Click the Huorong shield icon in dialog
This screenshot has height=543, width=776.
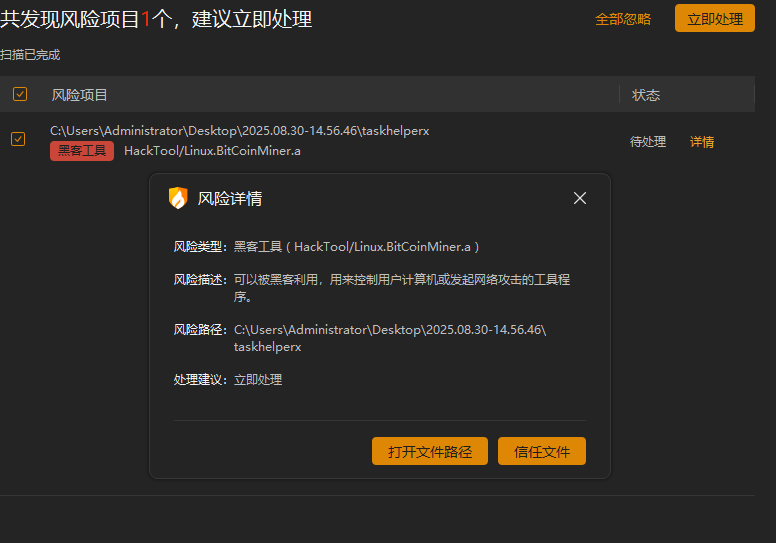pos(178,198)
